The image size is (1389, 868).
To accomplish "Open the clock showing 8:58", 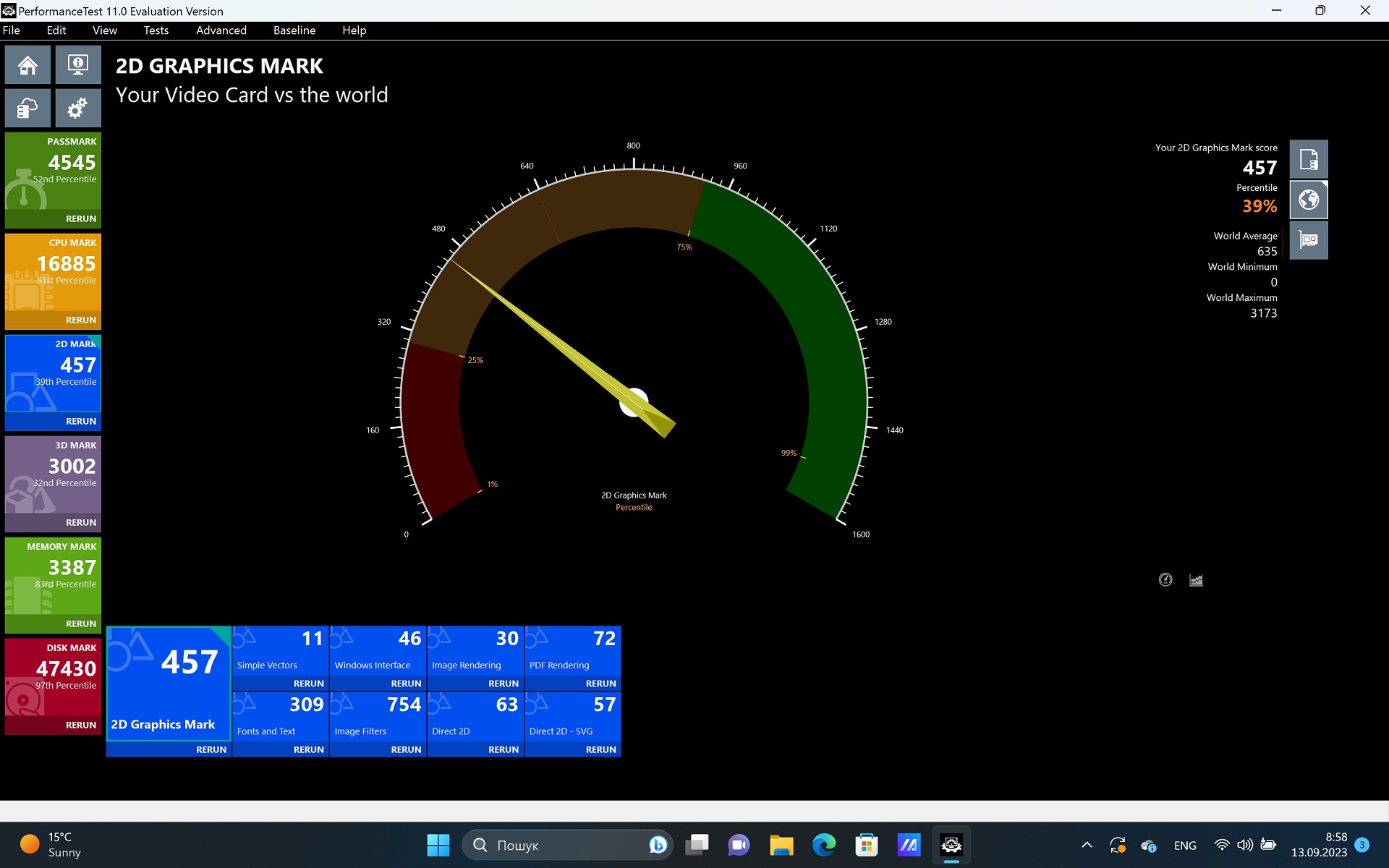I will (1319, 845).
